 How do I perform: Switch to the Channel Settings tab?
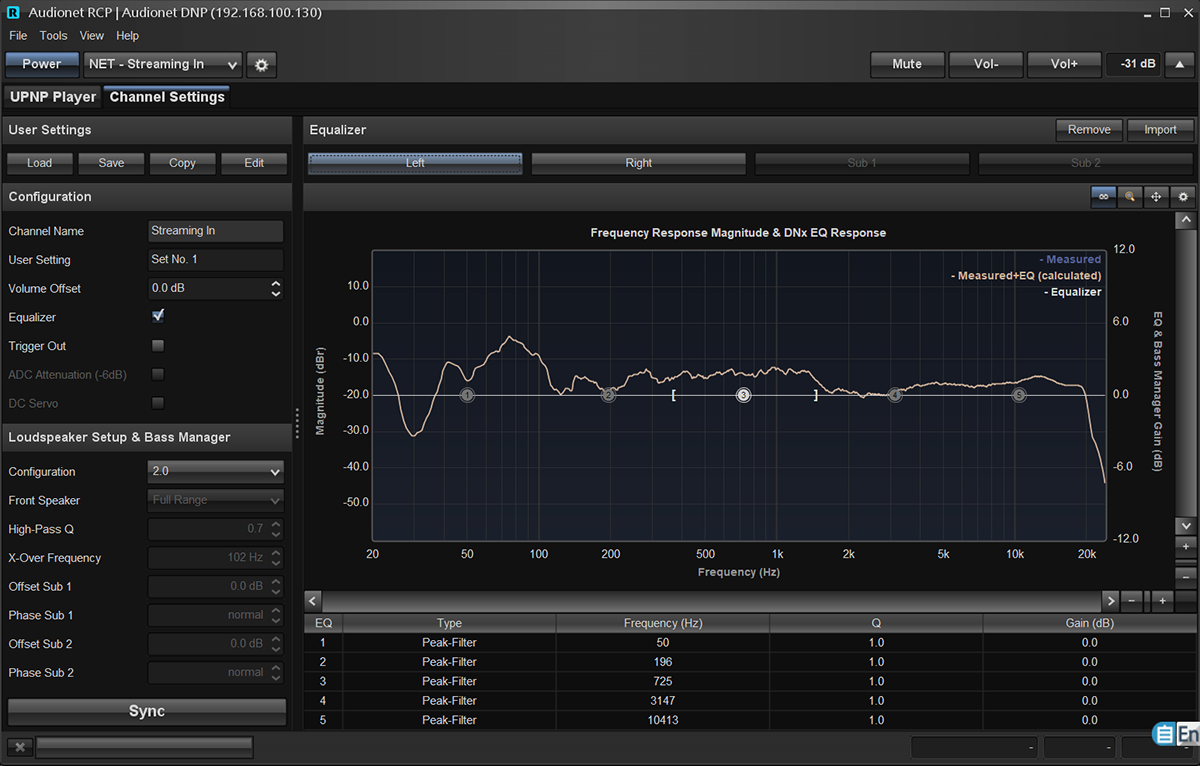coord(167,97)
